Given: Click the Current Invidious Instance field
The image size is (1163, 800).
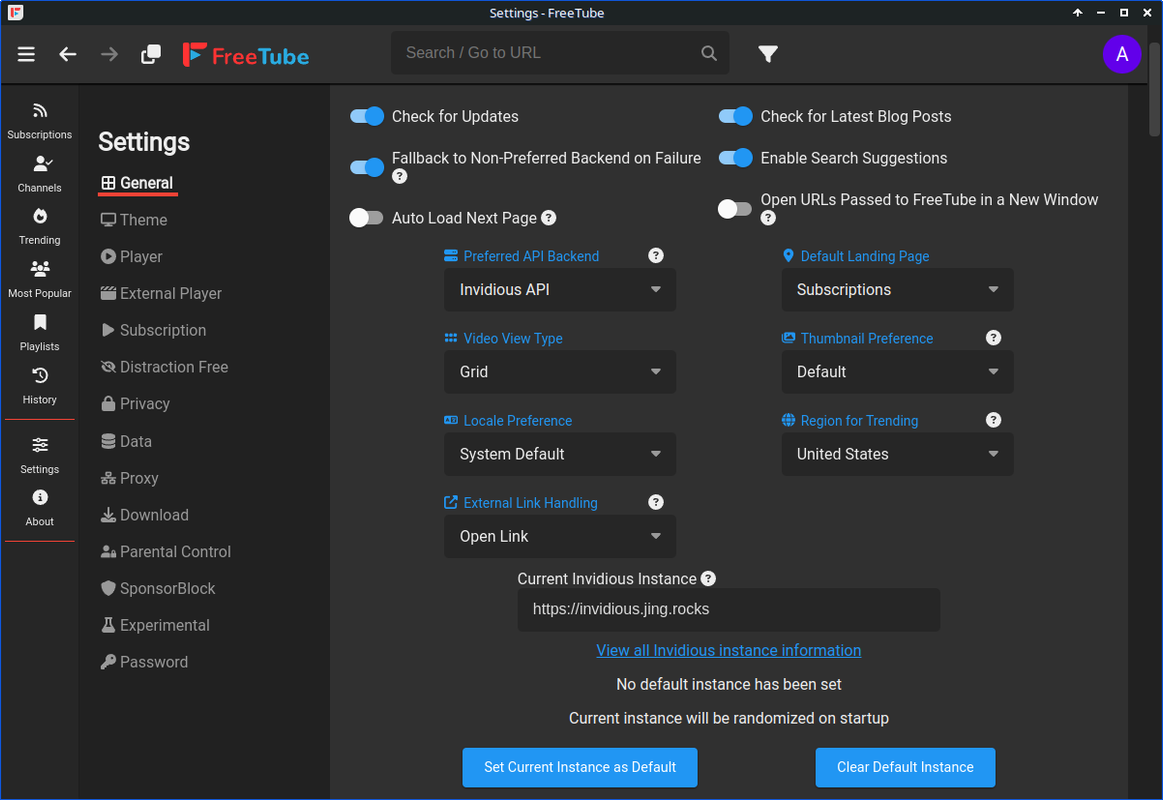Looking at the screenshot, I should [728, 609].
